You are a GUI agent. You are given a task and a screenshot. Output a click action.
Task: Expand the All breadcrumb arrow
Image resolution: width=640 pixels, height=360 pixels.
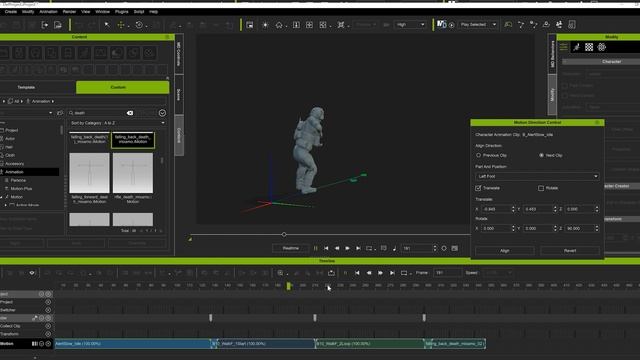point(22,101)
